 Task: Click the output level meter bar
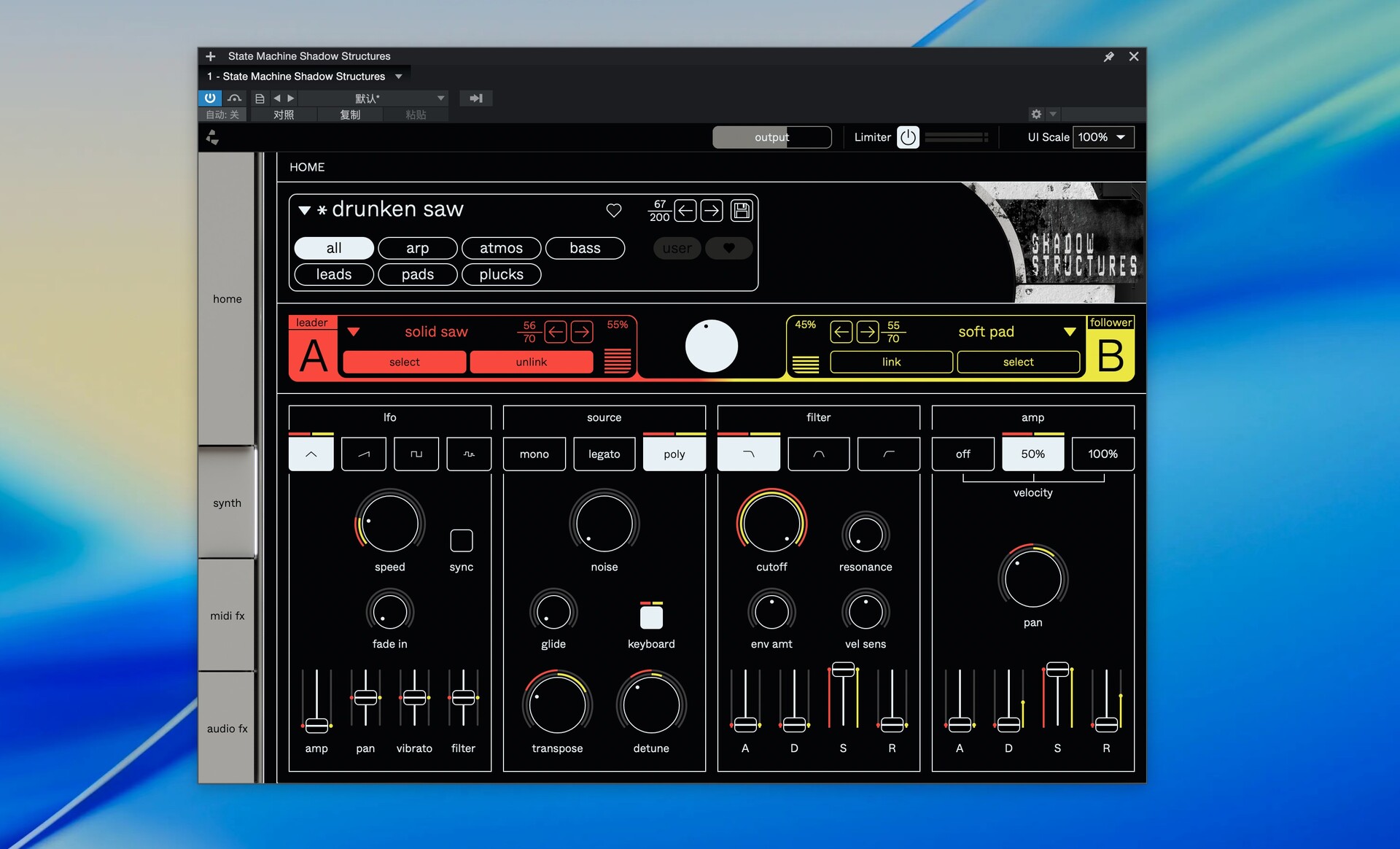[772, 137]
